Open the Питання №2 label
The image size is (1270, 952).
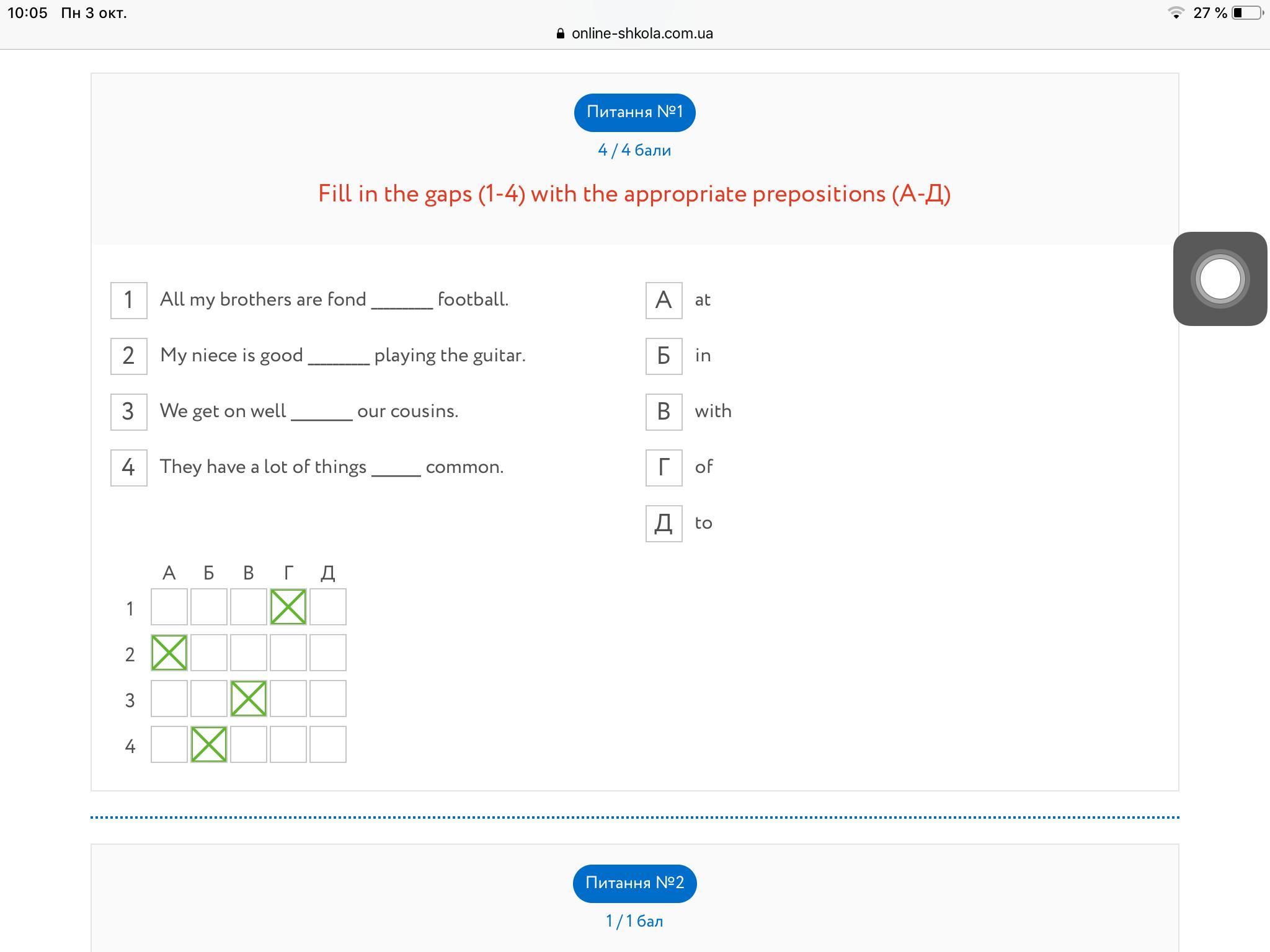click(x=634, y=883)
